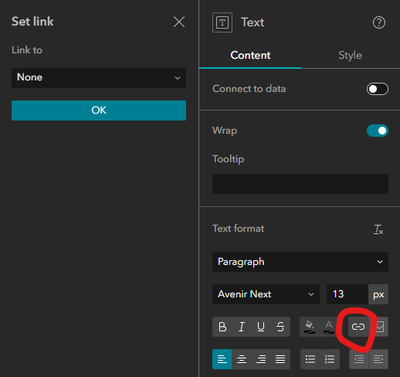Apply italic formatting
This screenshot has height=377, width=400.
[x=242, y=327]
